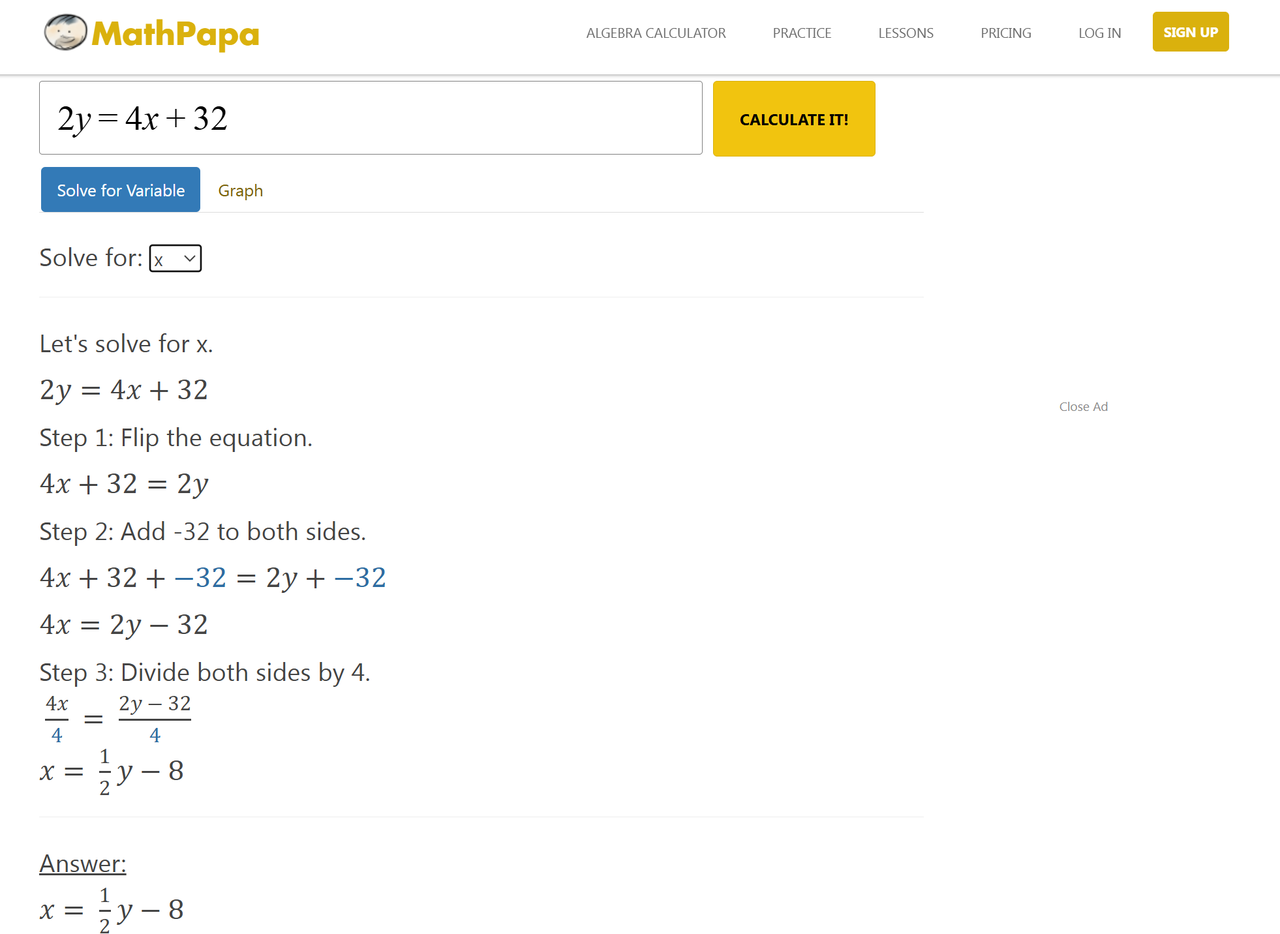The width and height of the screenshot is (1280, 934).
Task: Click the underlined Answer heading
Action: tap(83, 864)
